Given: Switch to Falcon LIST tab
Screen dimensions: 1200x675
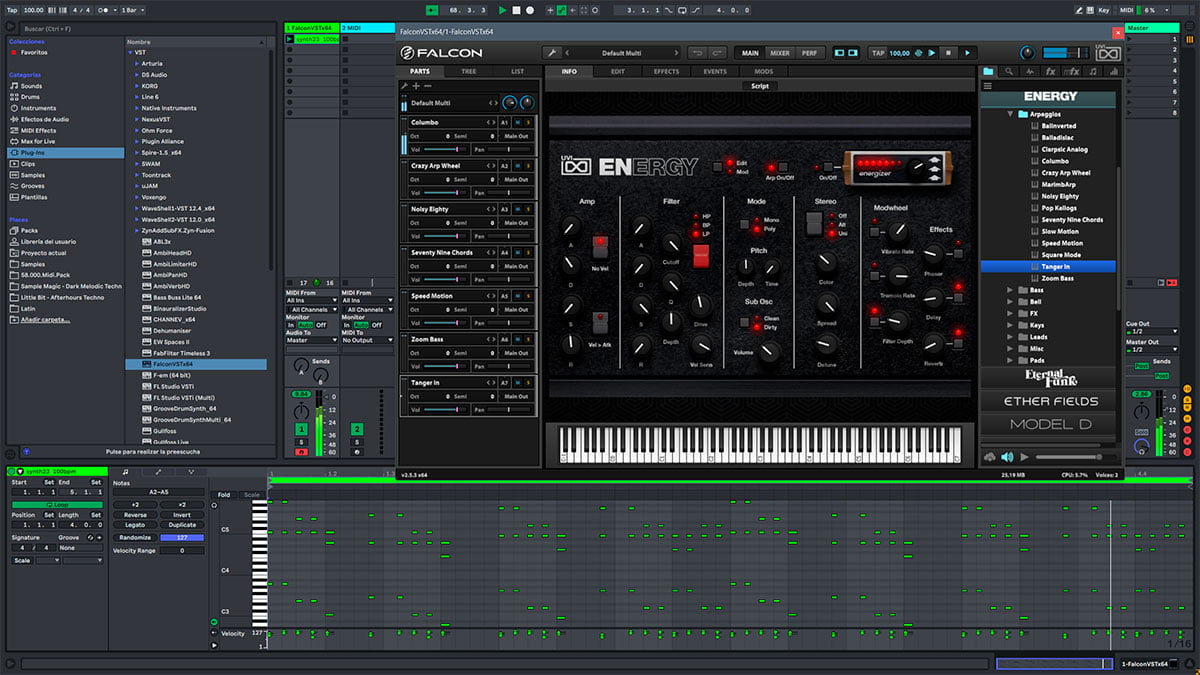Looking at the screenshot, I should point(517,72).
